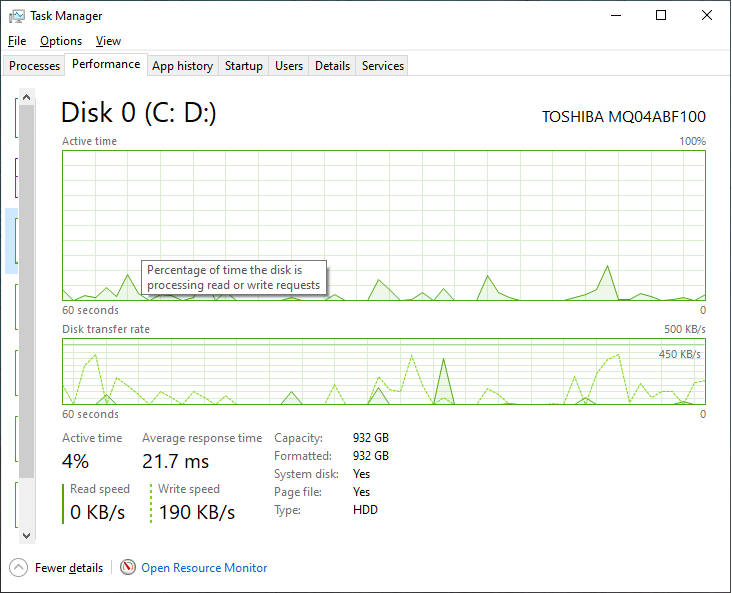The width and height of the screenshot is (732, 593).
Task: Switch to the Details tab
Action: click(x=332, y=66)
